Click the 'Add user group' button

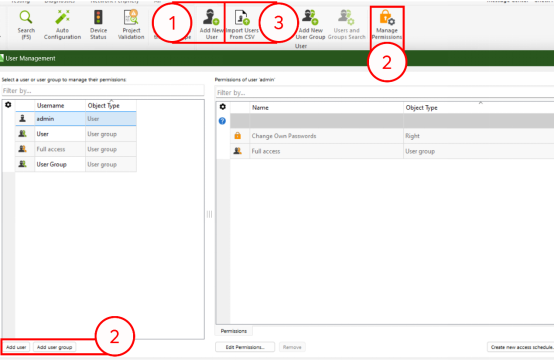coord(54,347)
